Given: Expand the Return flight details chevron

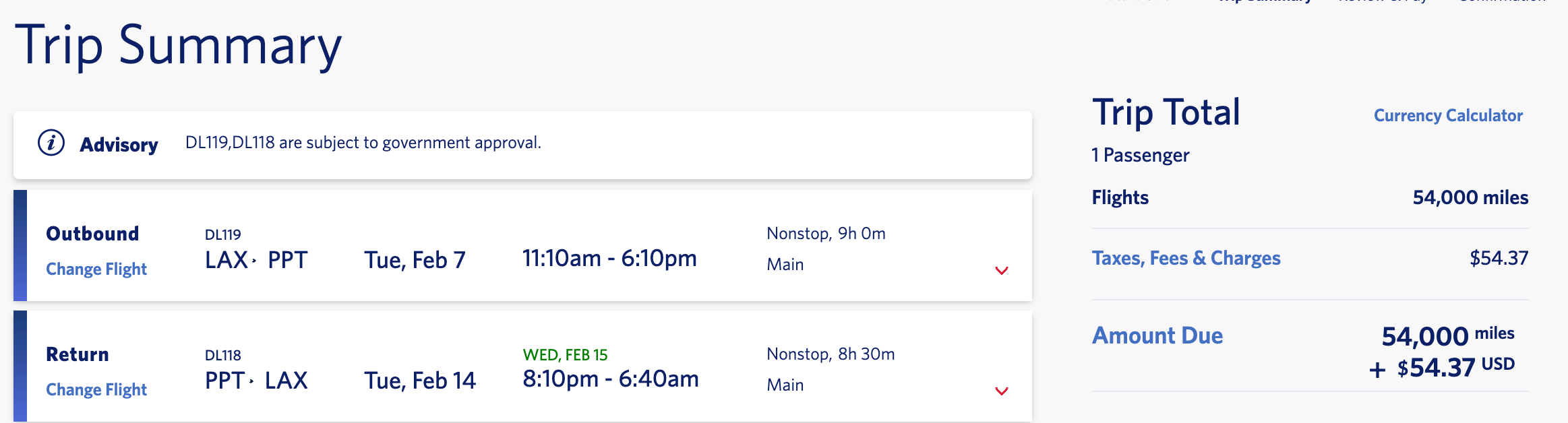Looking at the screenshot, I should pyautogui.click(x=1002, y=391).
